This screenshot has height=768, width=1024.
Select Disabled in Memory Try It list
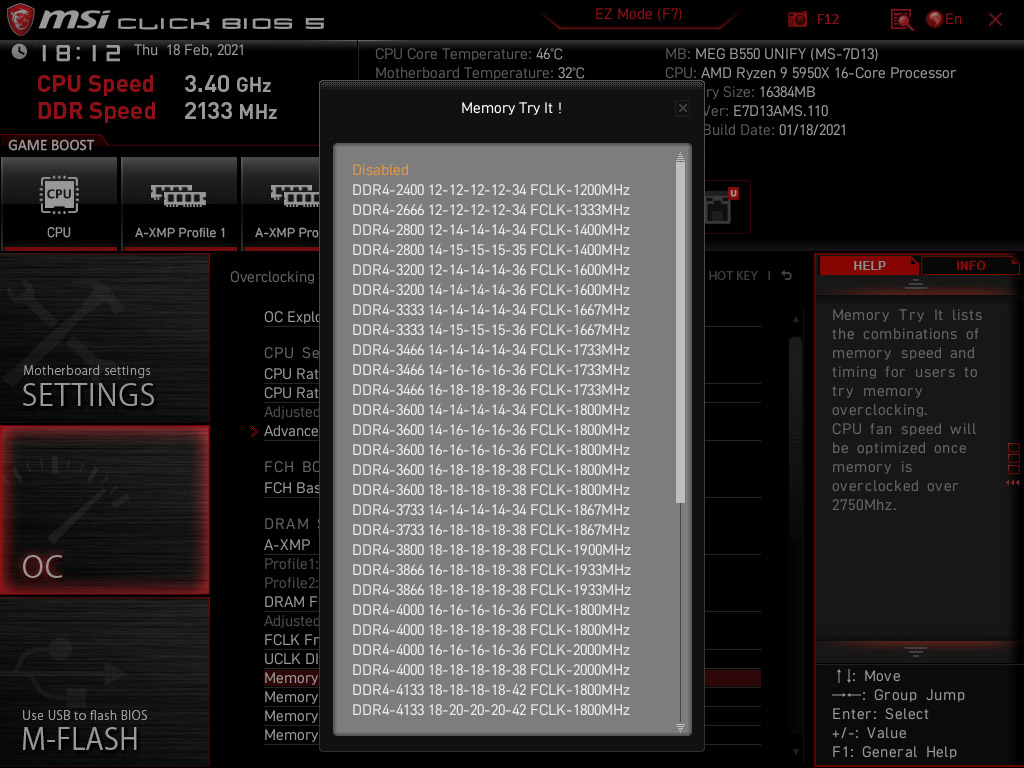(380, 170)
